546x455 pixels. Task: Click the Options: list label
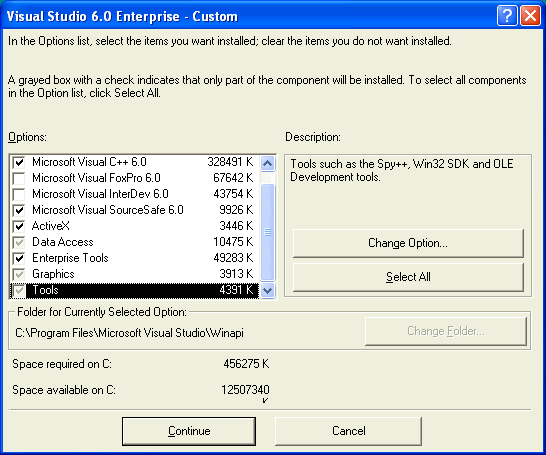pos(27,137)
